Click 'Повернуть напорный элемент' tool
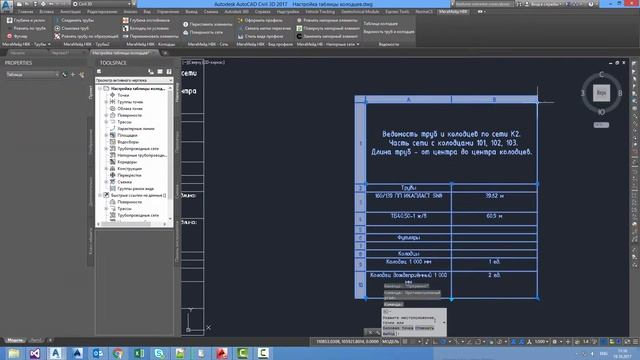Viewport: 640px width, 360px height. (328, 28)
